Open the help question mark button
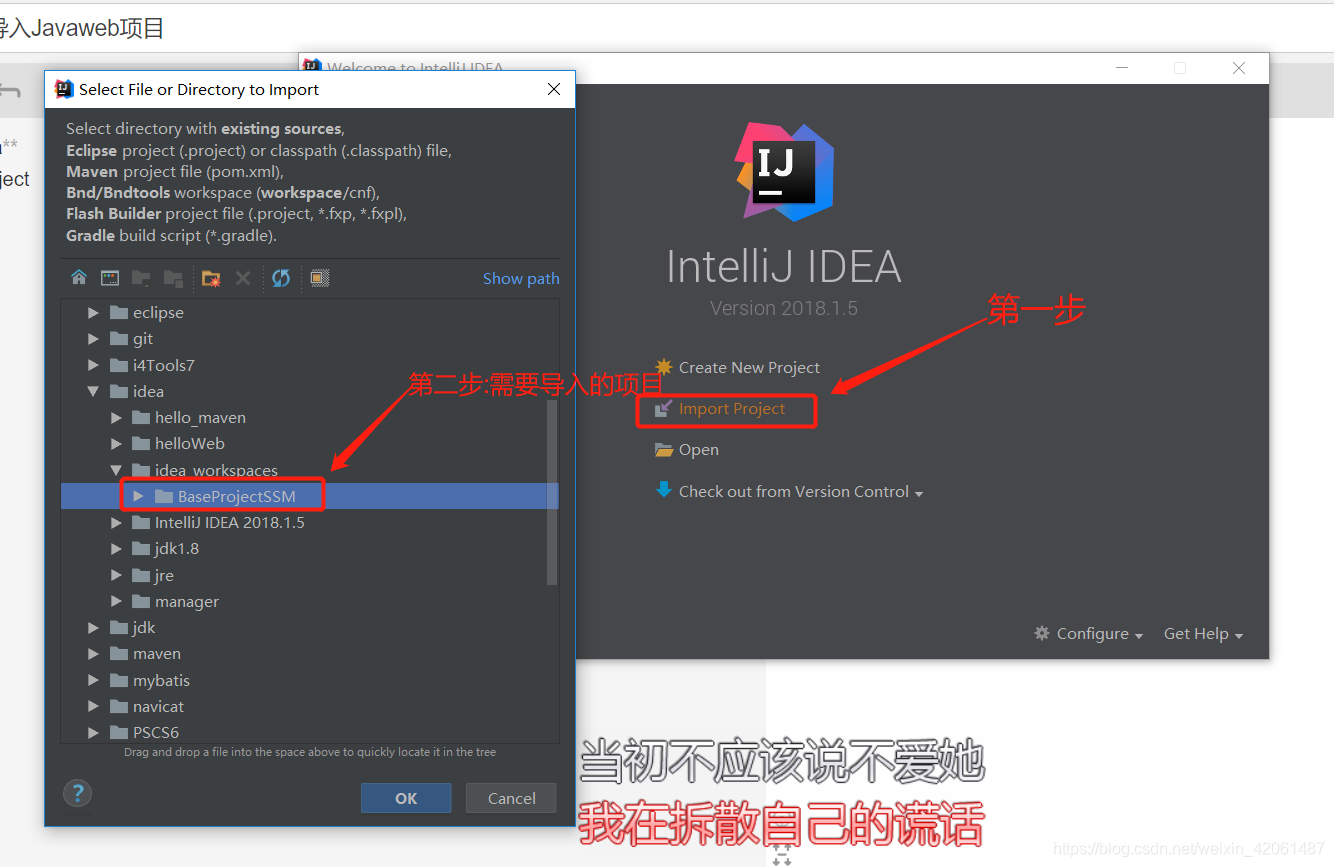This screenshot has width=1334, height=867. point(77,794)
